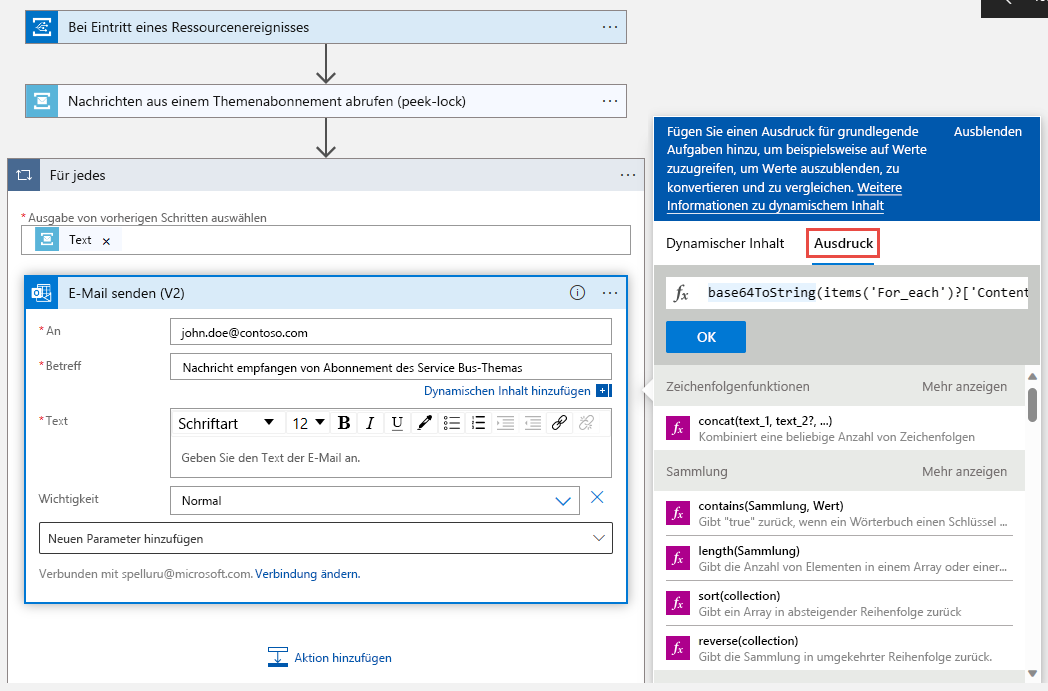Viewport: 1048px width, 691px height.
Task: Toggle italic formatting in email text editor
Action: 370,423
